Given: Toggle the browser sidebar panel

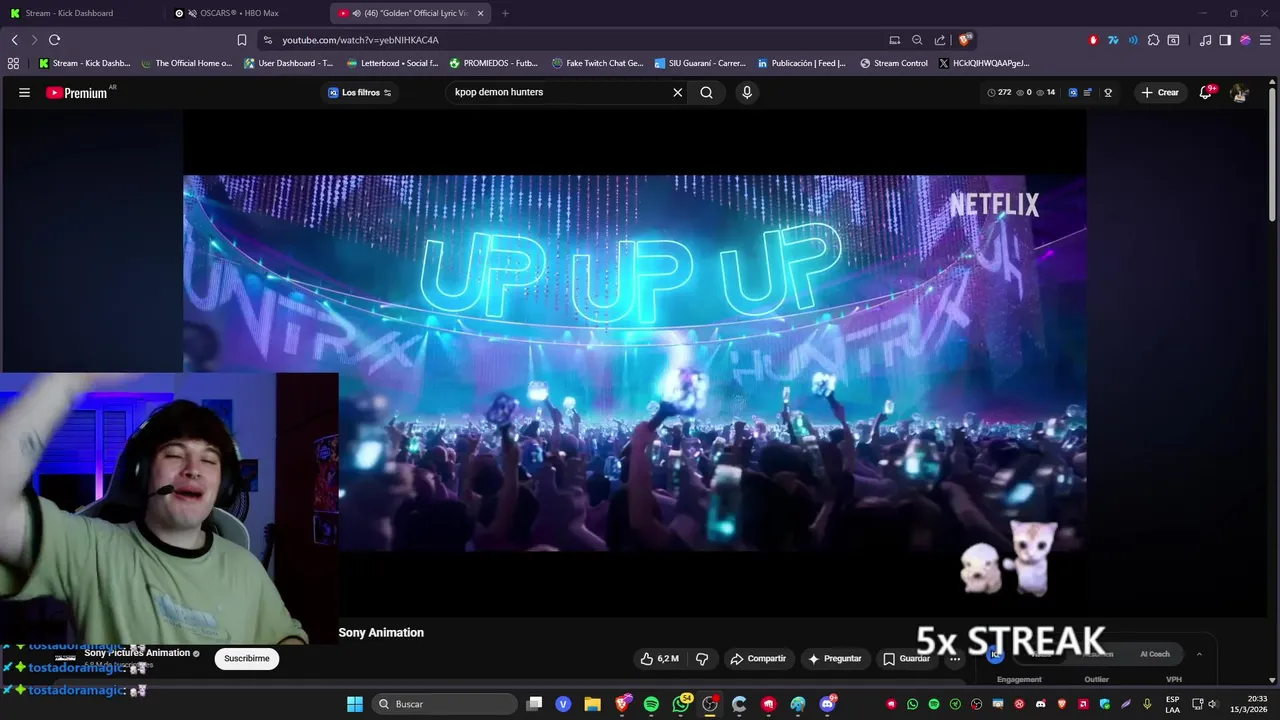Looking at the screenshot, I should coord(1225,40).
